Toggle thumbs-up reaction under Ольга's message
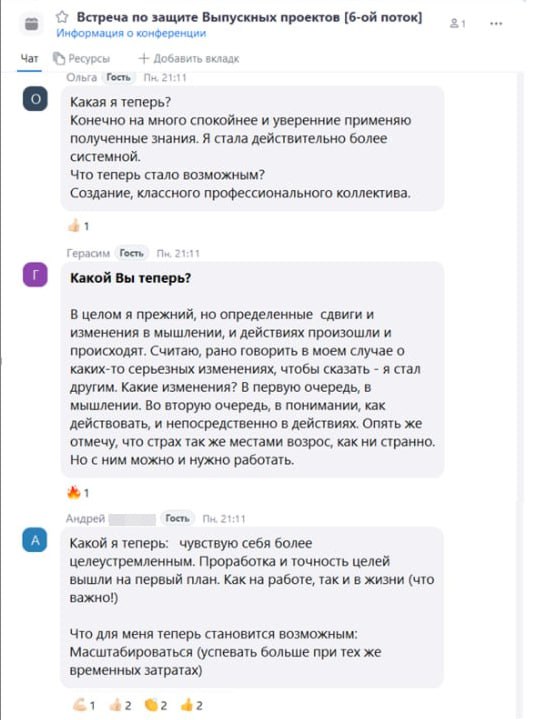Image resolution: width=553 pixels, height=720 pixels. (79, 226)
